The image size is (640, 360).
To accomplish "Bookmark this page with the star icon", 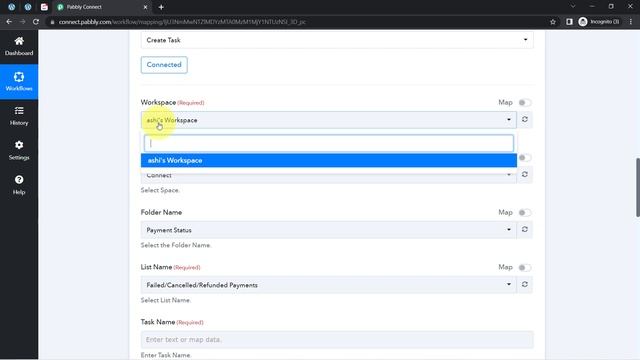I will pos(553,22).
